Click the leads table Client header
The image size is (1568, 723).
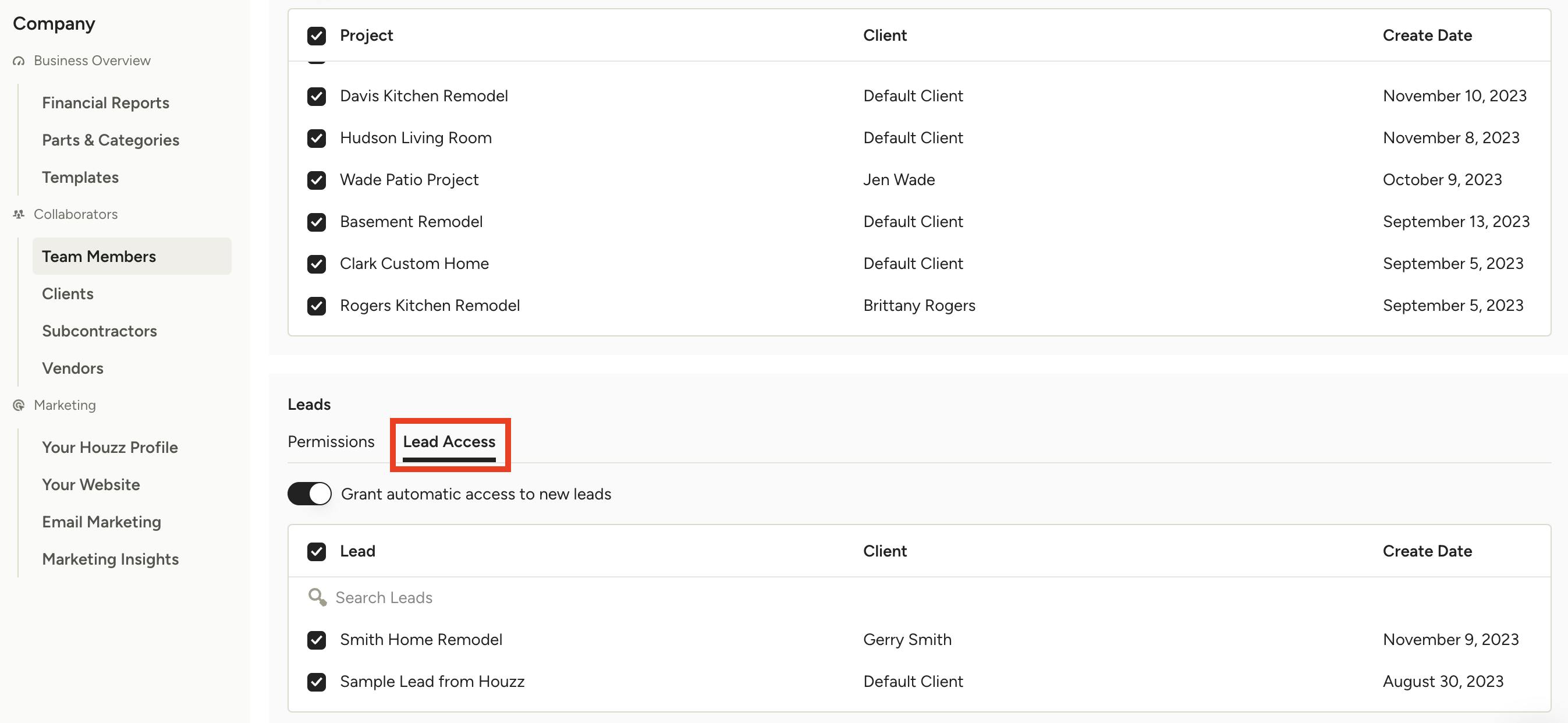pos(885,551)
